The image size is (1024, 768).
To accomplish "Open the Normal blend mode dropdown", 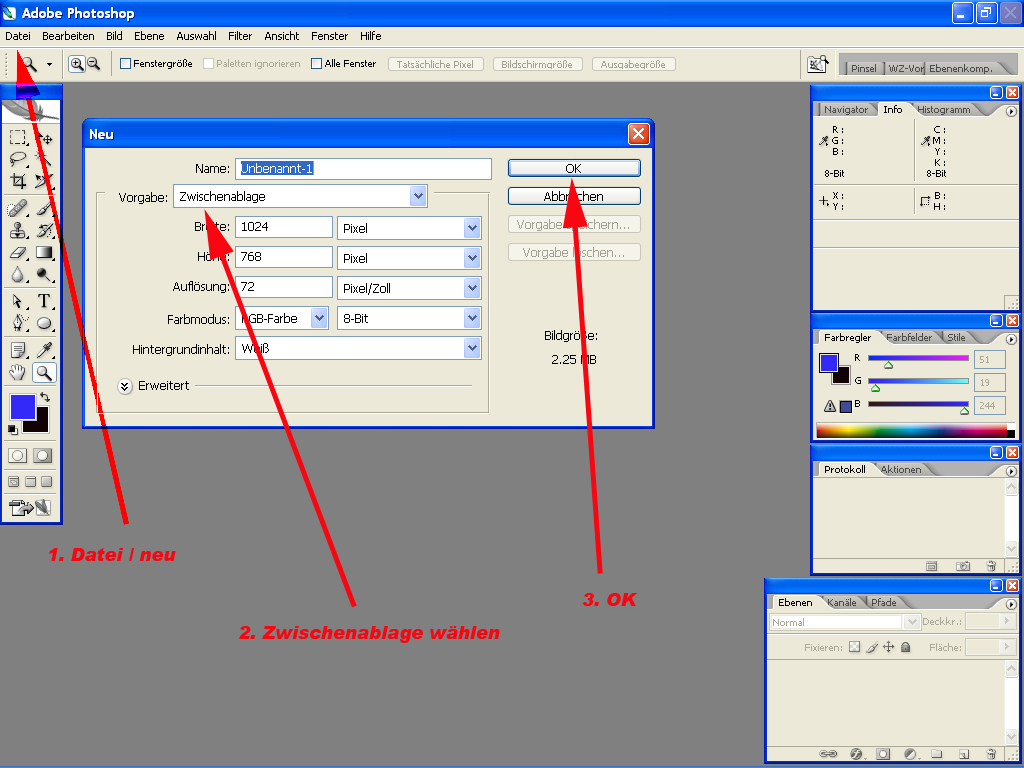I will tap(844, 622).
